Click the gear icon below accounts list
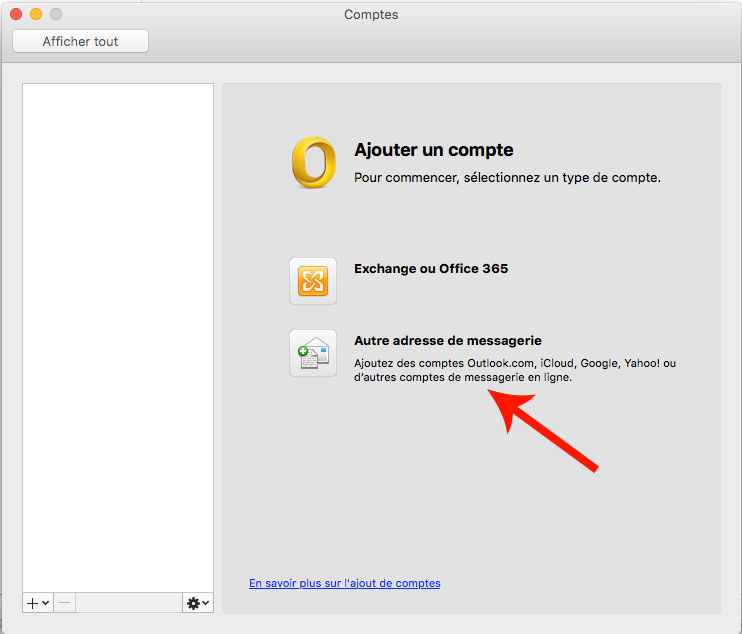Image resolution: width=742 pixels, height=634 pixels. [193, 603]
